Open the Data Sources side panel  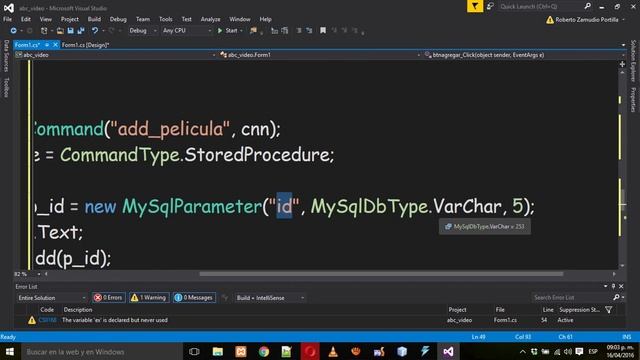pos(6,56)
